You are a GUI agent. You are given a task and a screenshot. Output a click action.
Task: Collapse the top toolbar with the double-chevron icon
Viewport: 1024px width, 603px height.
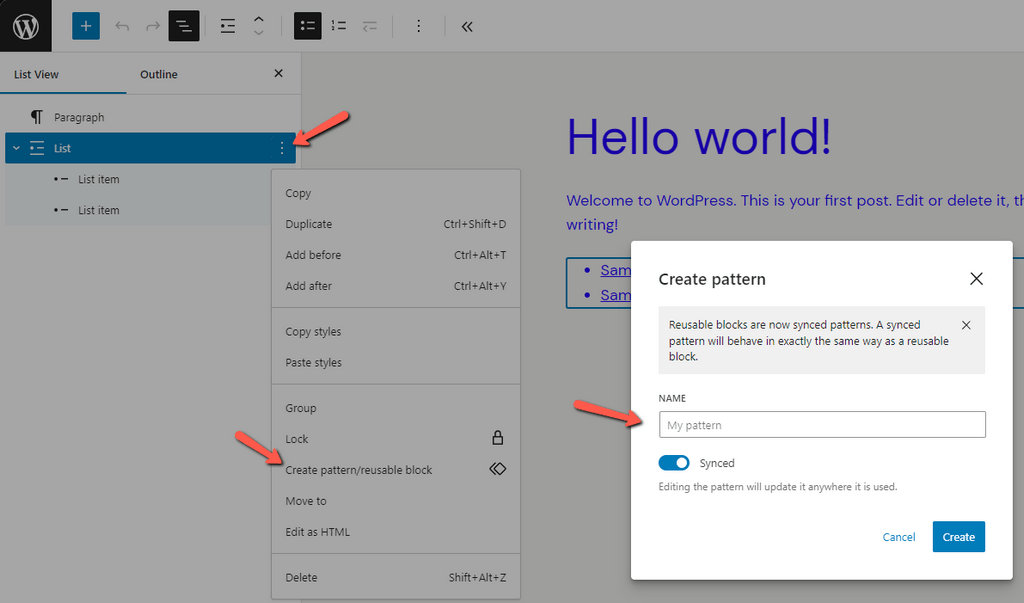(x=466, y=26)
